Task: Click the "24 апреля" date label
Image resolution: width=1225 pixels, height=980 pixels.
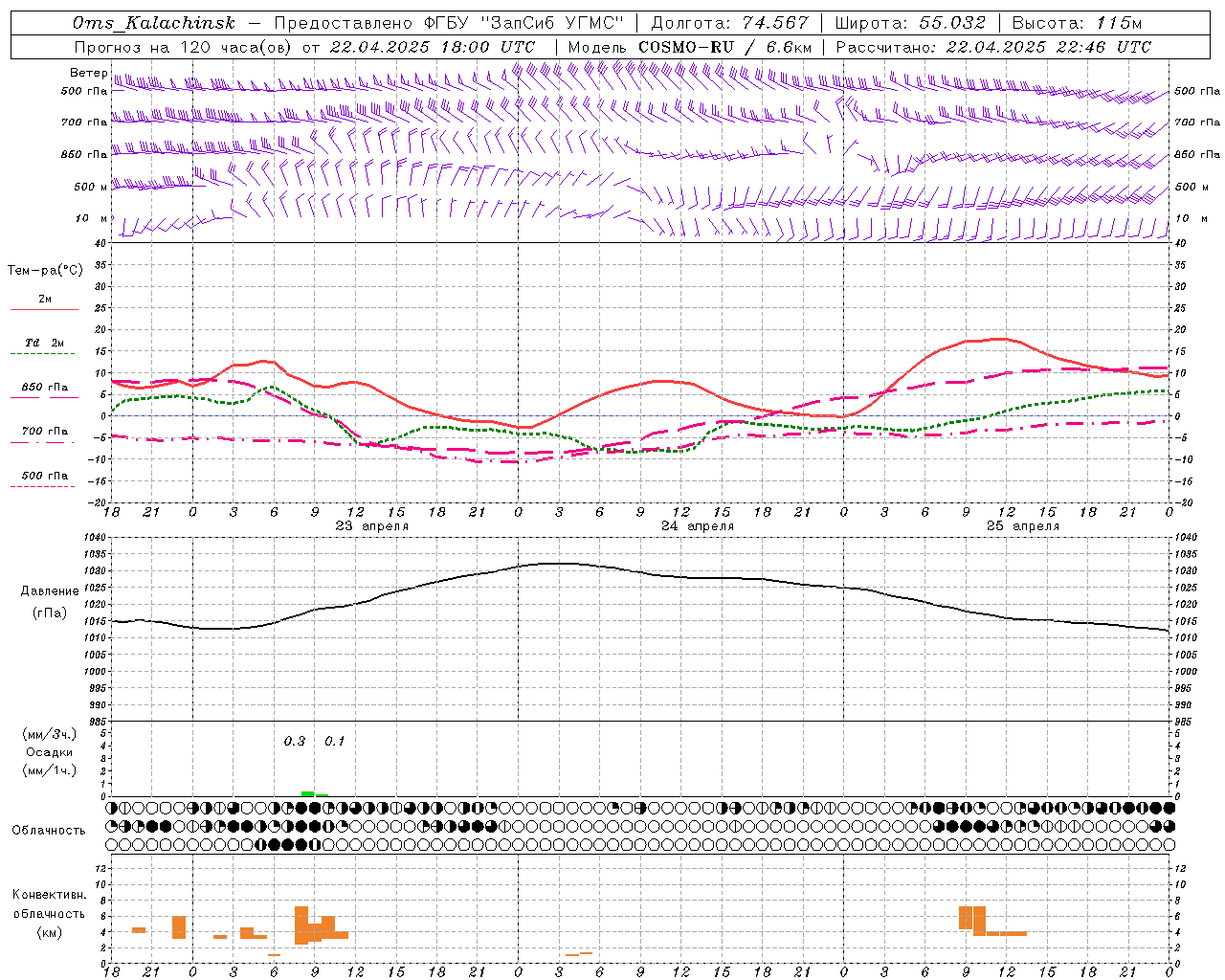Action: pyautogui.click(x=698, y=526)
